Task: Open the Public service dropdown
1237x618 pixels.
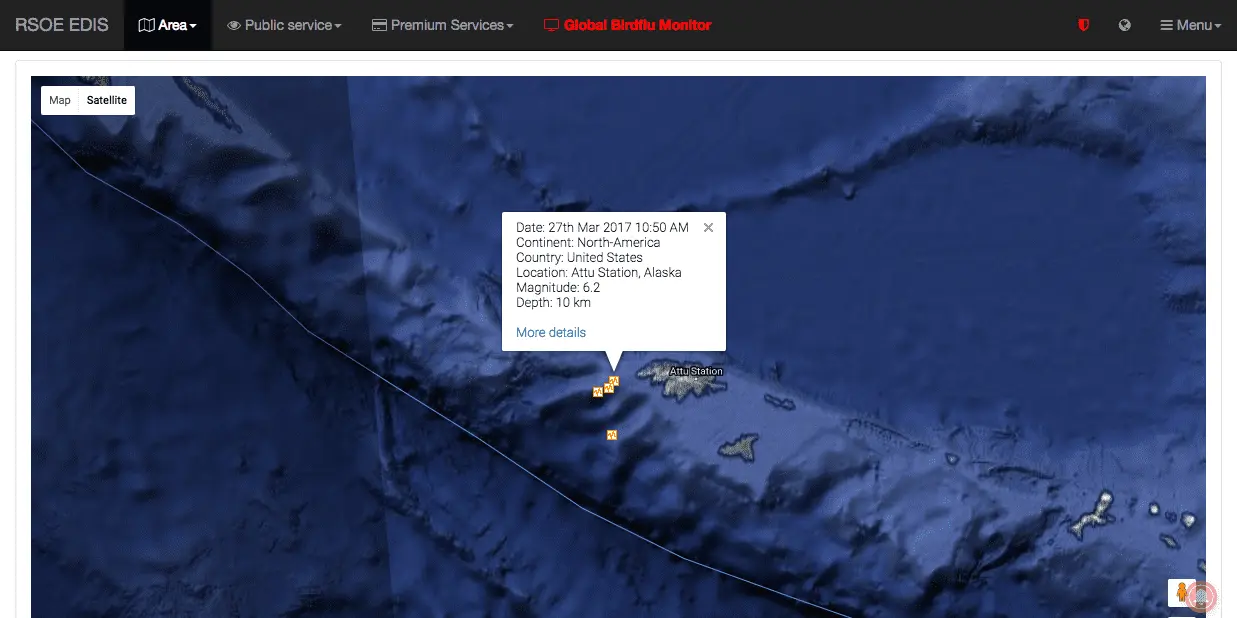Action: pos(284,25)
